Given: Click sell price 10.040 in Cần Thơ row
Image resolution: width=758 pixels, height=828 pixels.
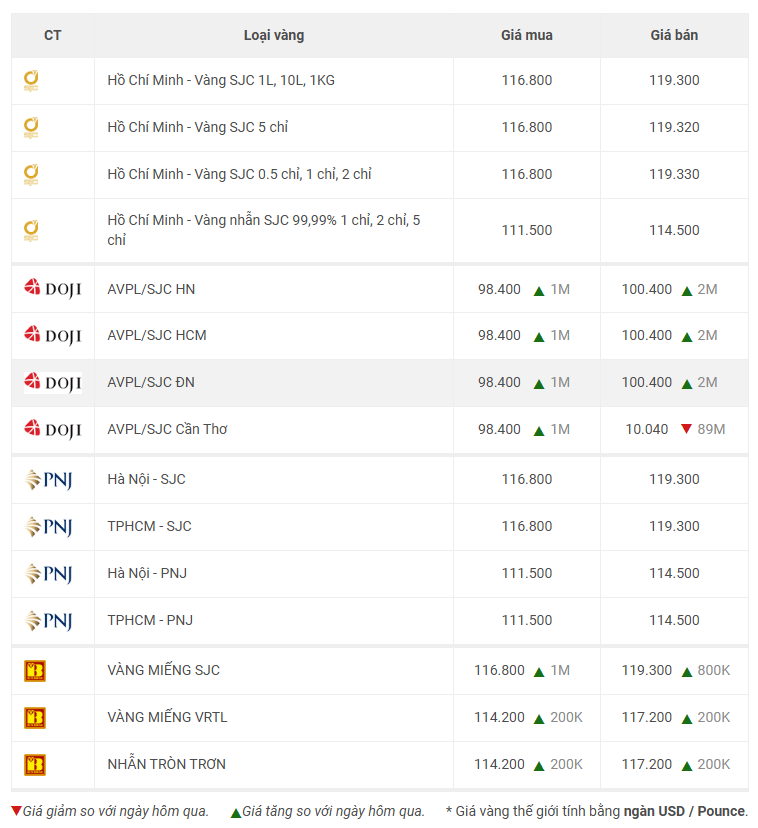Looking at the screenshot, I should (x=647, y=429).
